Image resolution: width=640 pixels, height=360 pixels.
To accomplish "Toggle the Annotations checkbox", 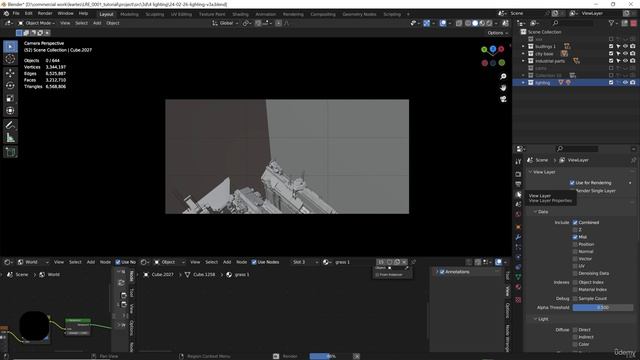I will (442, 272).
